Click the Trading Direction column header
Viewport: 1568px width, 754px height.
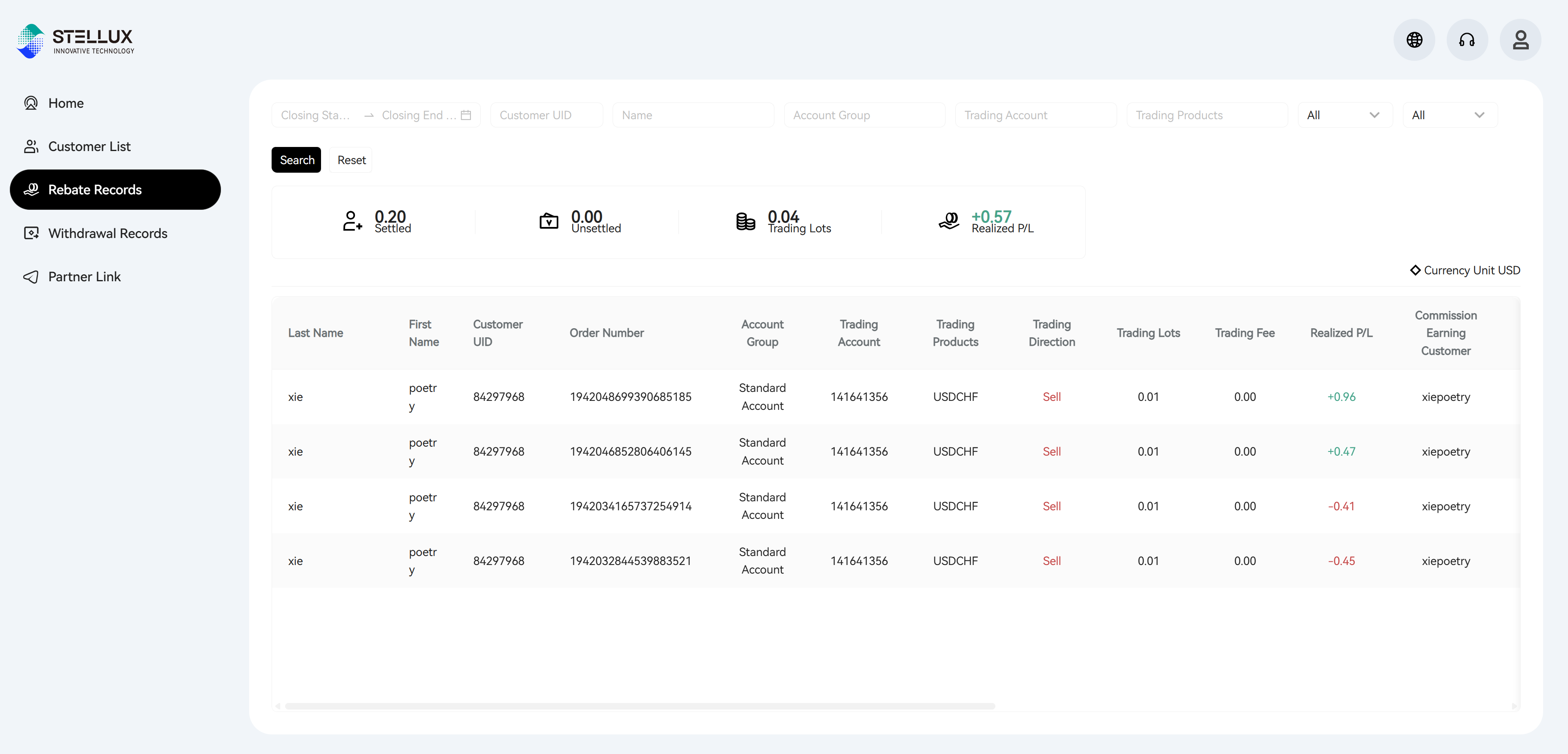pyautogui.click(x=1052, y=333)
